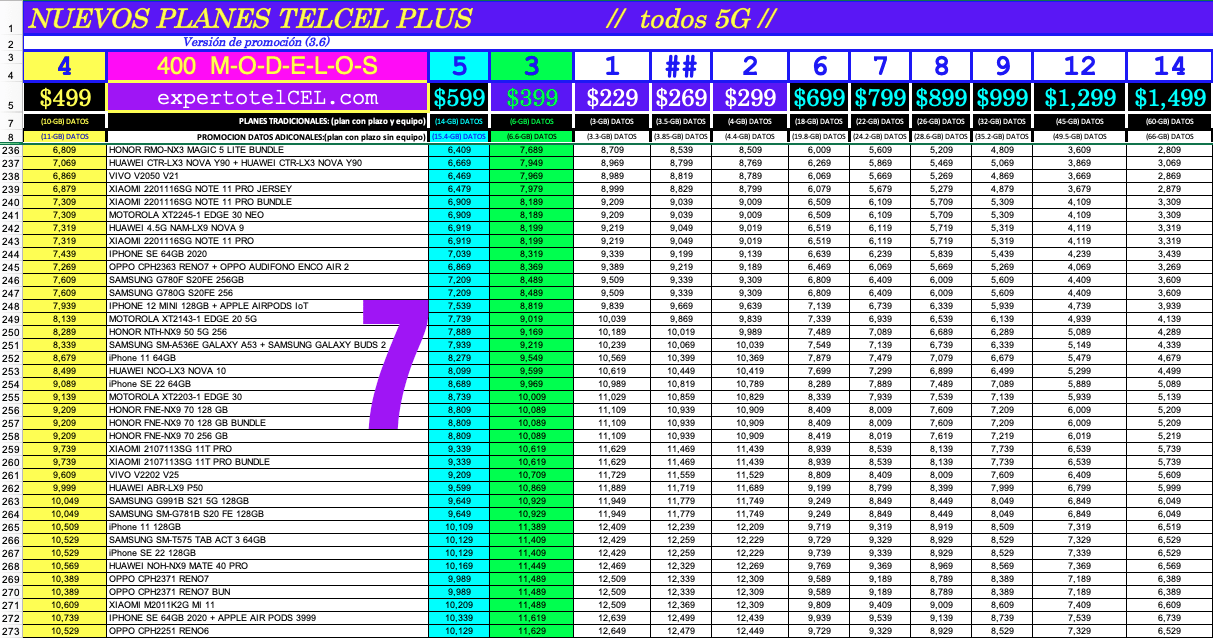Select the plan '12' header cell

1080,66
